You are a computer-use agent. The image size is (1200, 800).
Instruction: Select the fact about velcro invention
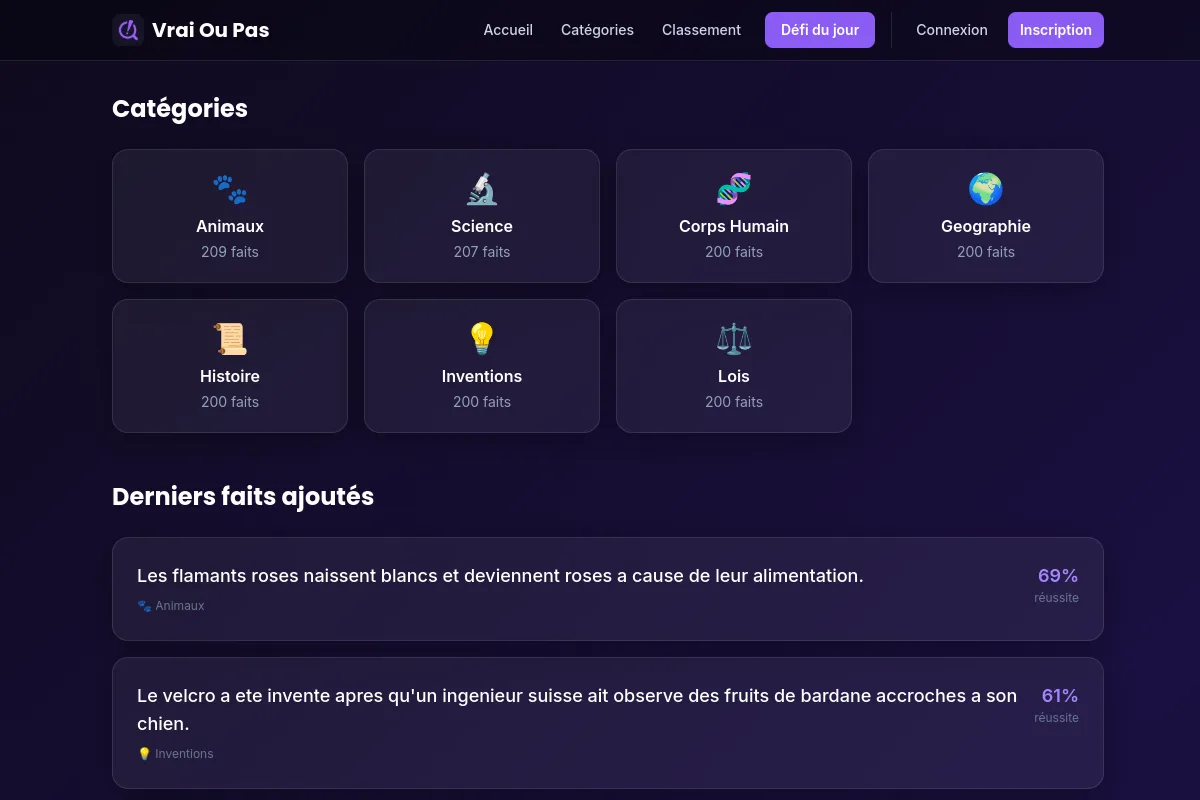[x=608, y=722]
